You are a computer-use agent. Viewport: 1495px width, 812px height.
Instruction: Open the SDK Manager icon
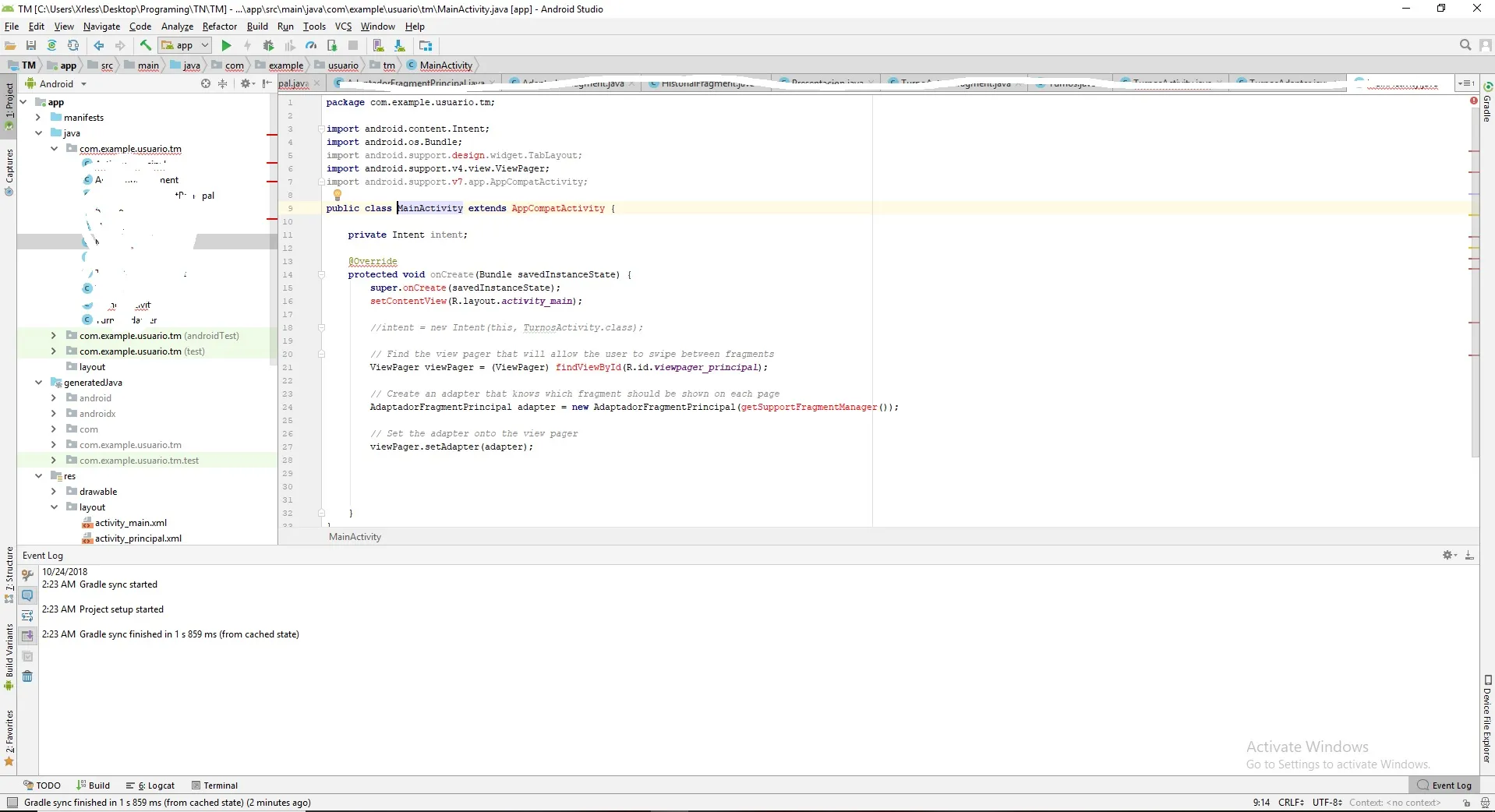coord(399,46)
